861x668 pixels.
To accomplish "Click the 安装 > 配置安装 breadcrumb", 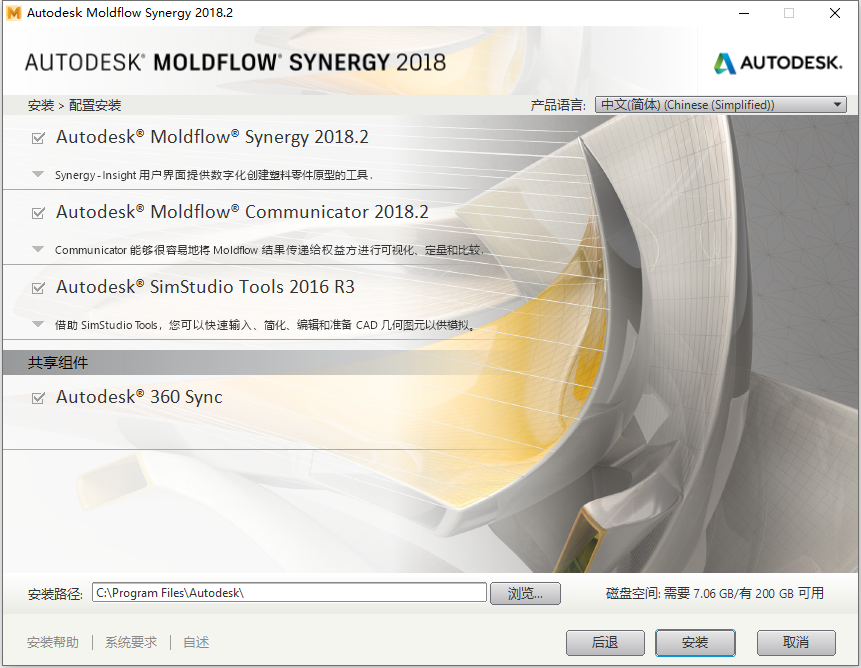I will coord(75,105).
